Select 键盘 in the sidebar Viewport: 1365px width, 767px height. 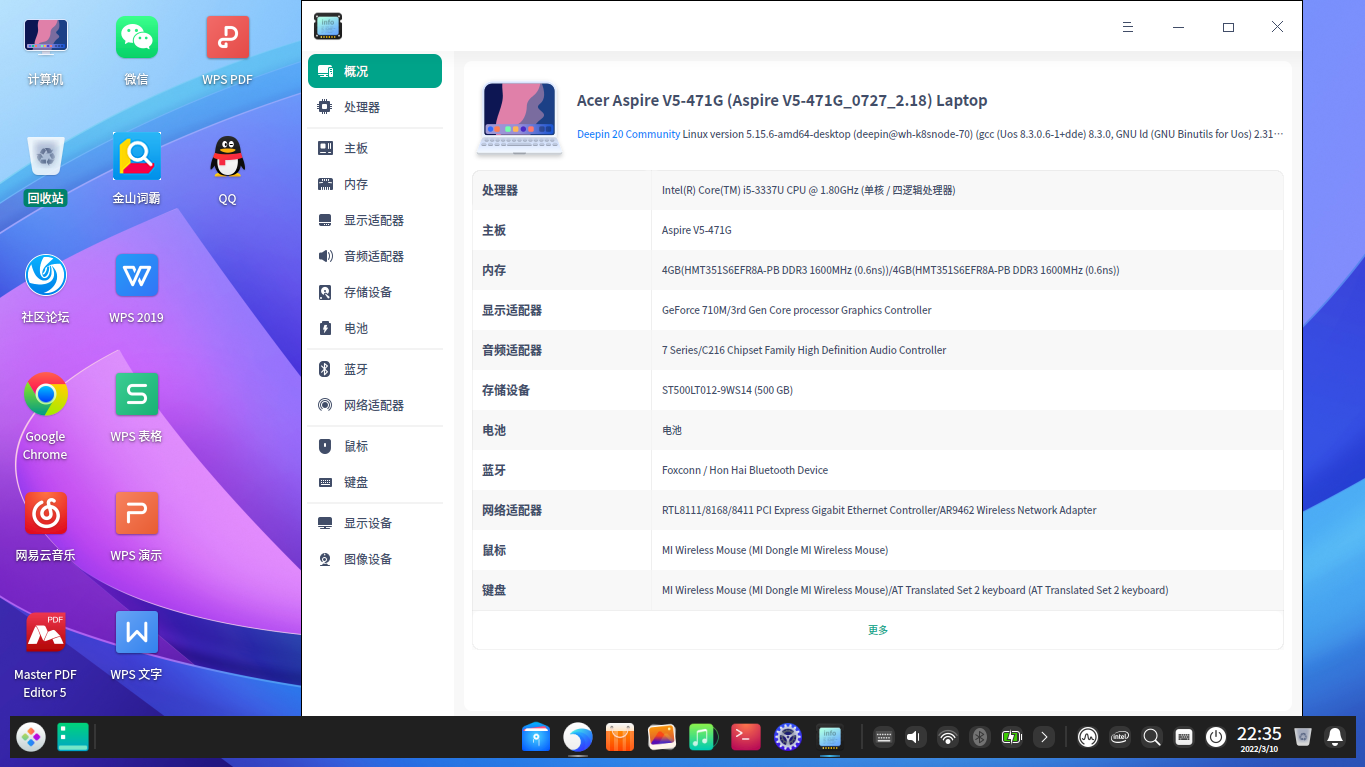click(x=375, y=482)
